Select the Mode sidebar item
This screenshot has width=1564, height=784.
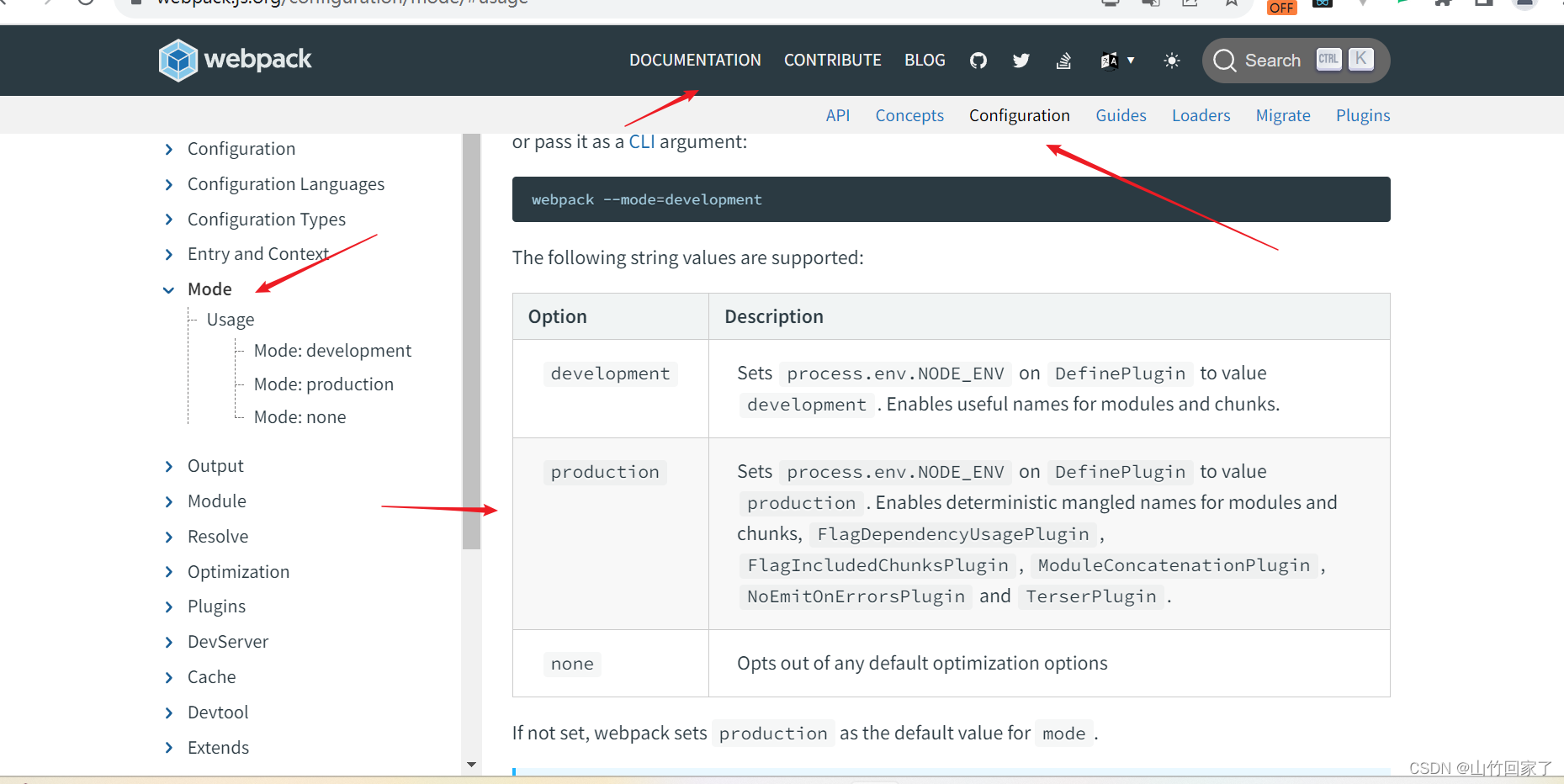209,289
